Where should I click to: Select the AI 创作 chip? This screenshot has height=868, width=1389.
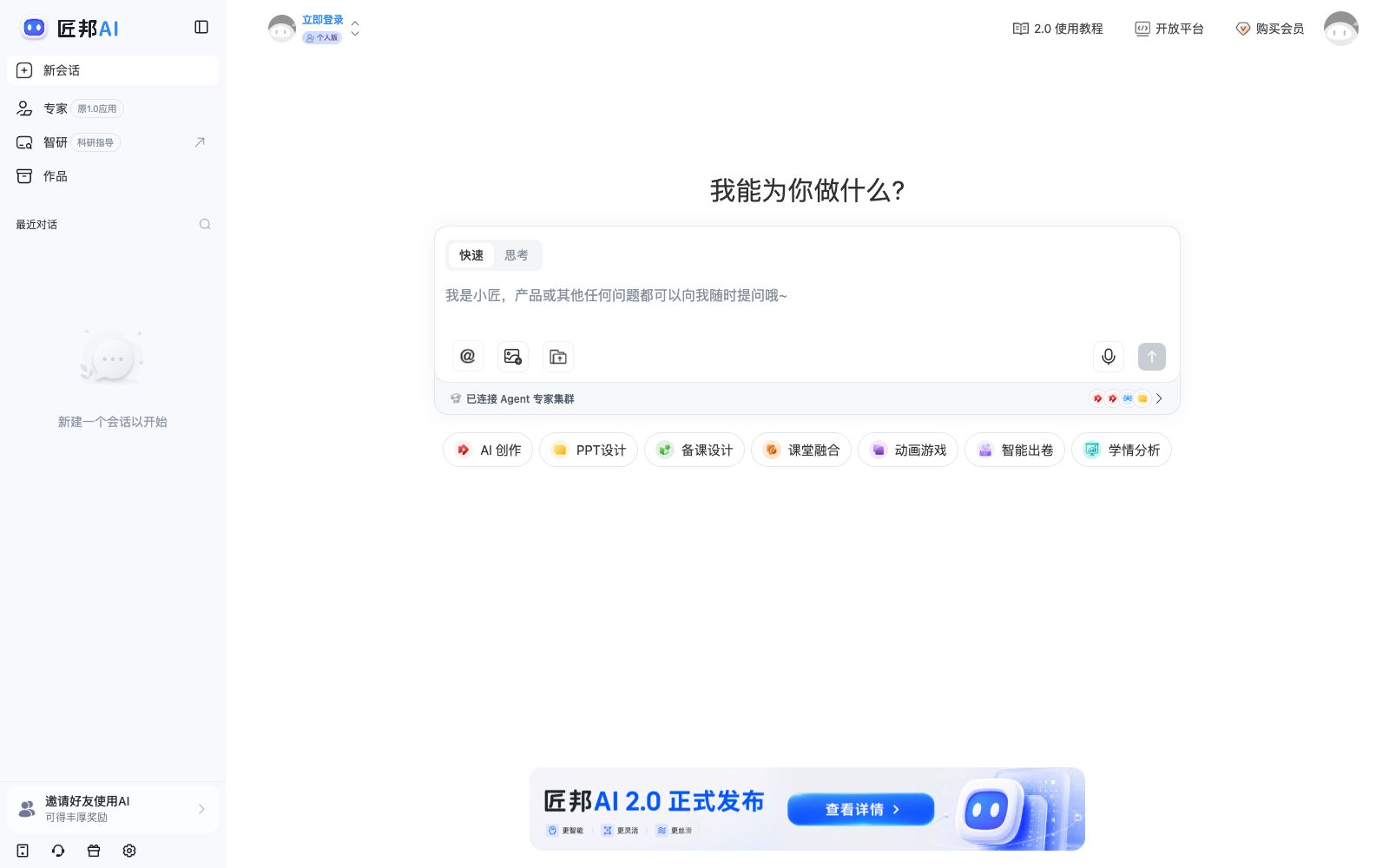[x=488, y=450]
